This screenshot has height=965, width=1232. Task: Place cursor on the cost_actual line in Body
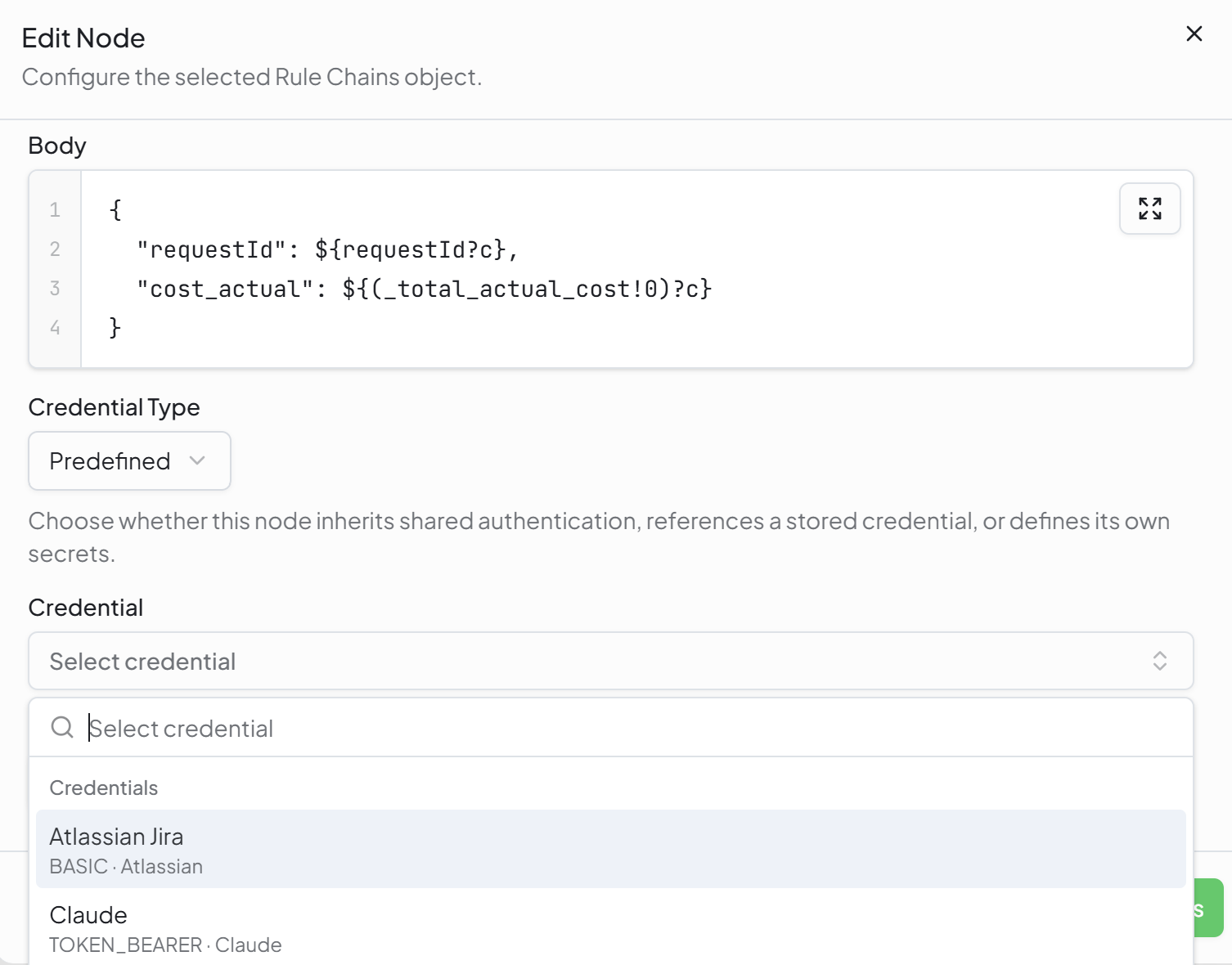point(424,289)
